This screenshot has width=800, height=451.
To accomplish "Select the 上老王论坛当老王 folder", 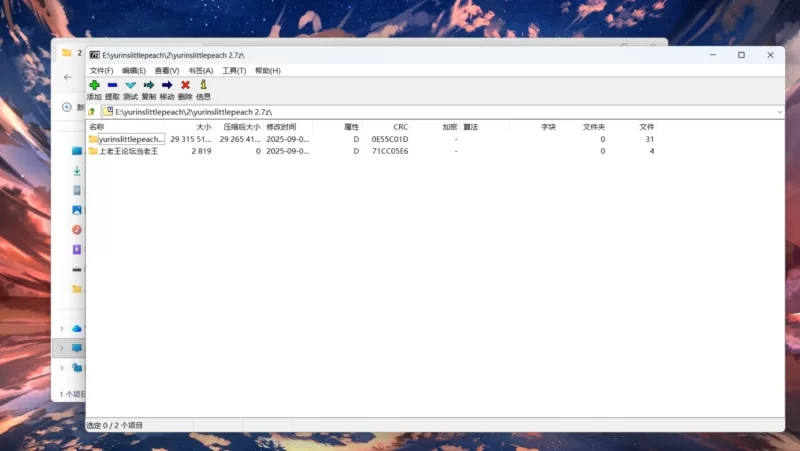I will [128, 151].
